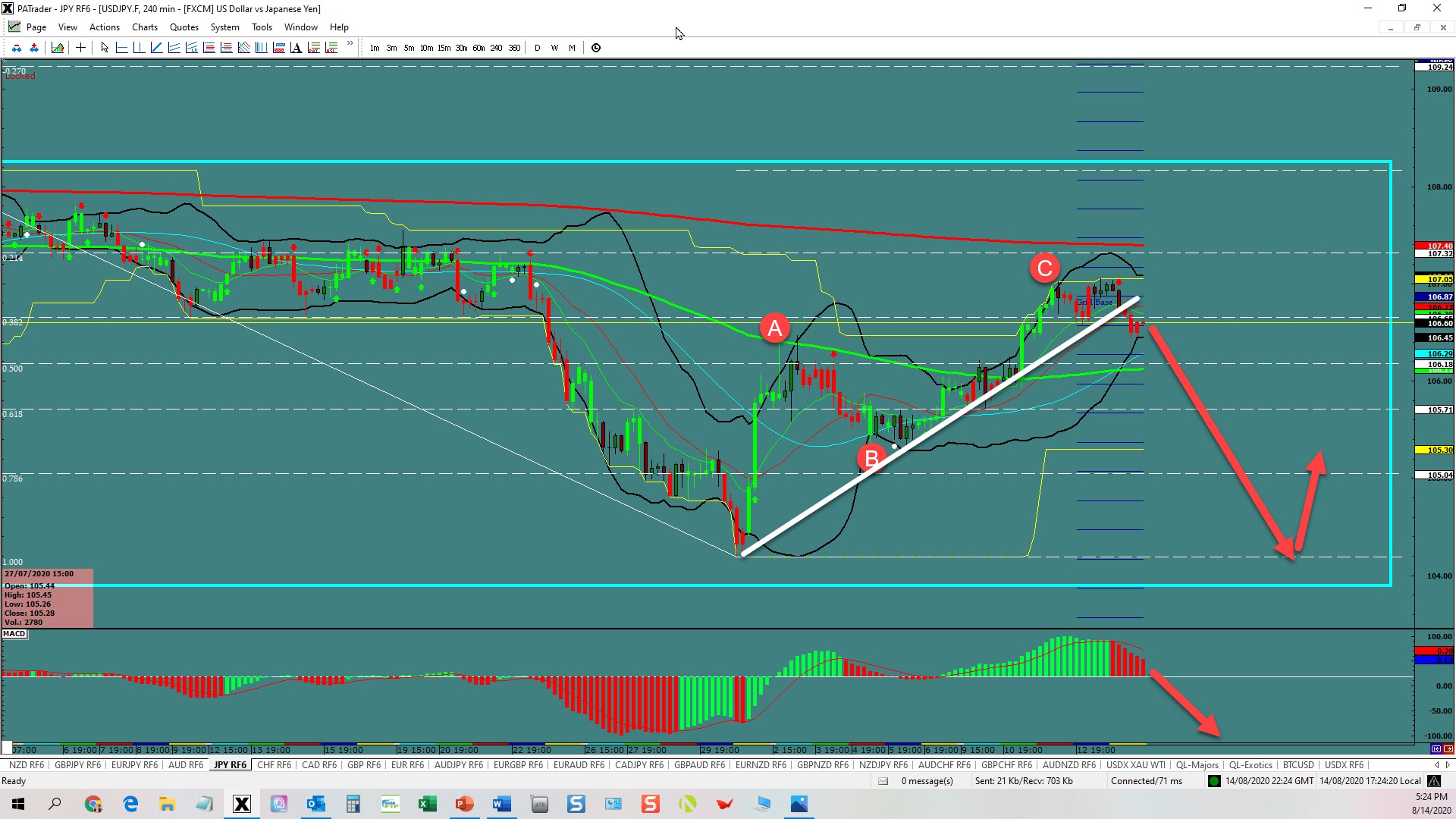Image resolution: width=1456 pixels, height=819 pixels.
Task: Open the Actions menu
Action: [x=105, y=27]
